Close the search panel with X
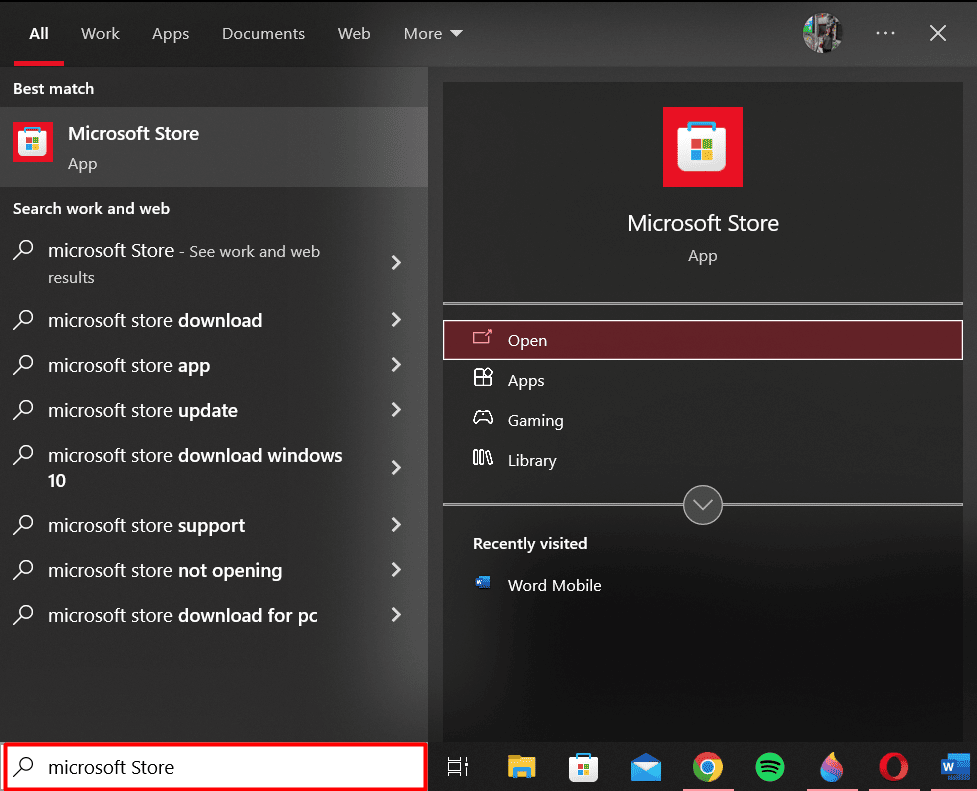Viewport: 977px width, 791px height. pos(938,33)
